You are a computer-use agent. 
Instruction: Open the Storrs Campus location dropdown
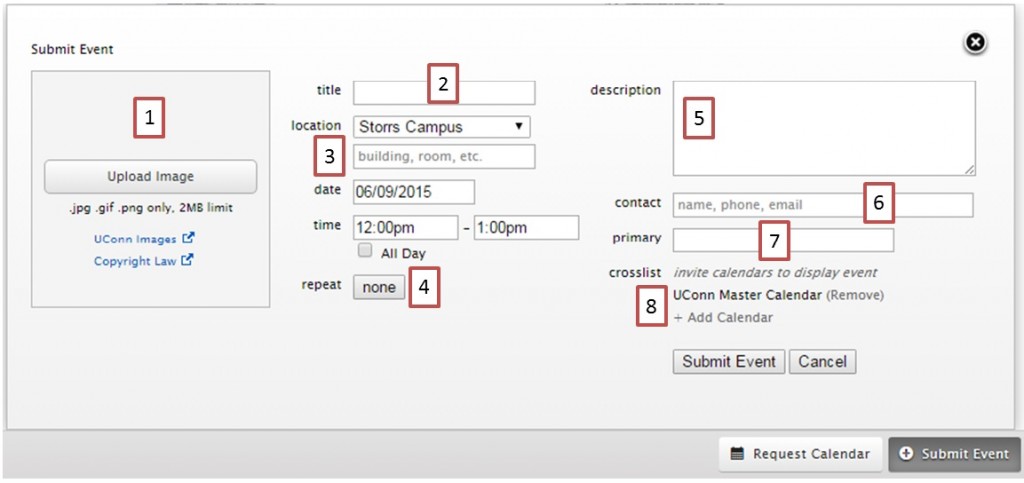pos(441,127)
